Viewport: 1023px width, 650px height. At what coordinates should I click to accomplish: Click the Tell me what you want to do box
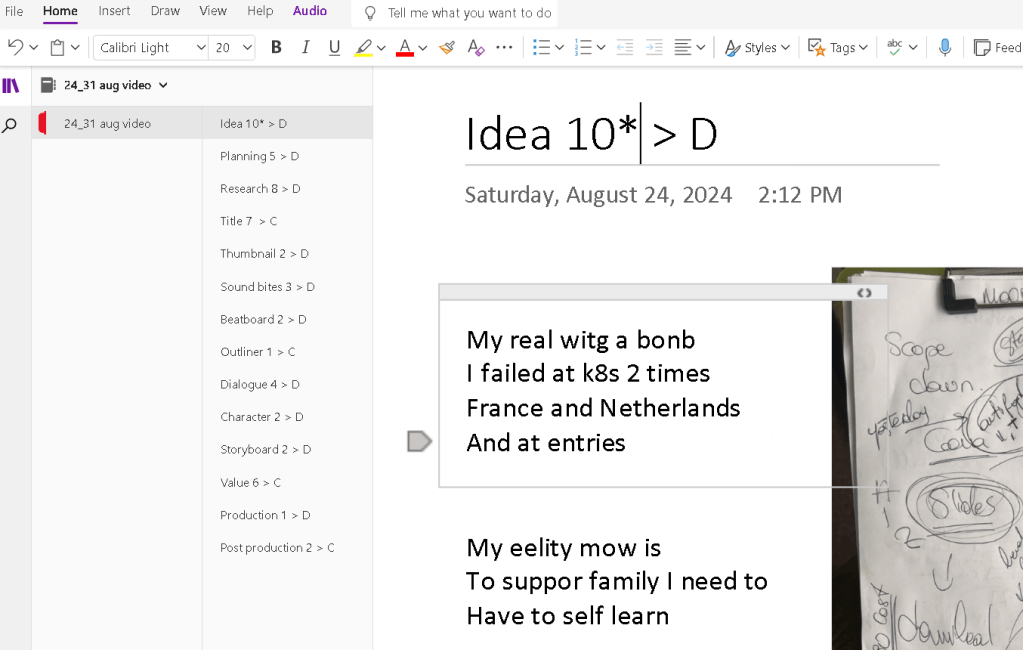point(455,13)
